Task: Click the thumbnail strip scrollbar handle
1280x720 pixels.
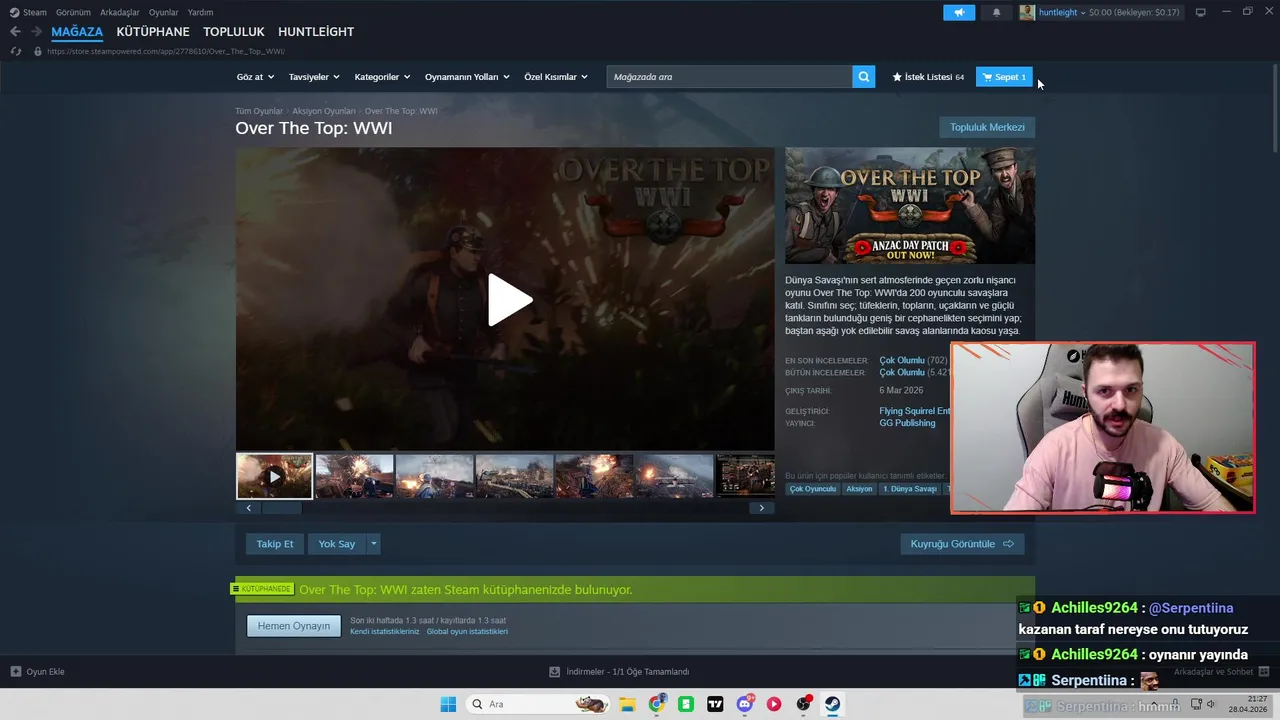Action: 281,508
